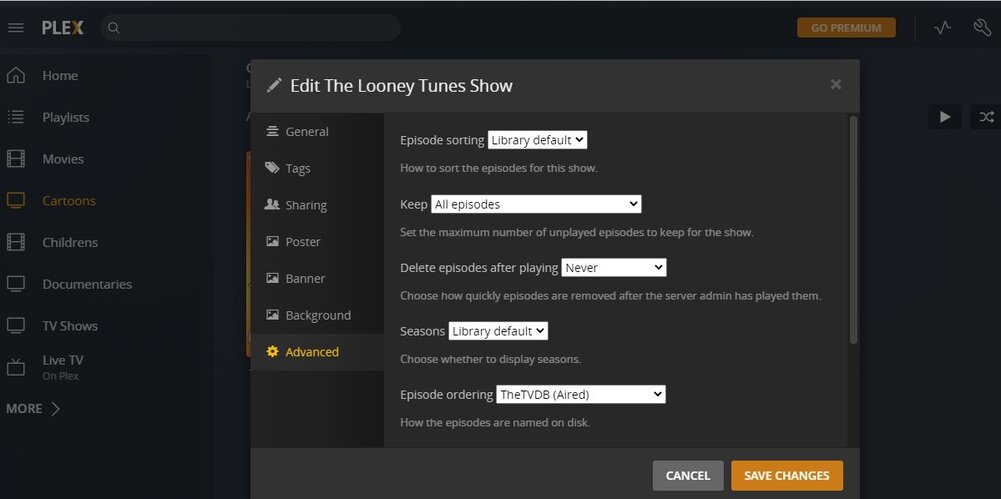Viewport: 1001px width, 499px height.
Task: Click the dialog vertical scrollbar
Action: coord(854,230)
